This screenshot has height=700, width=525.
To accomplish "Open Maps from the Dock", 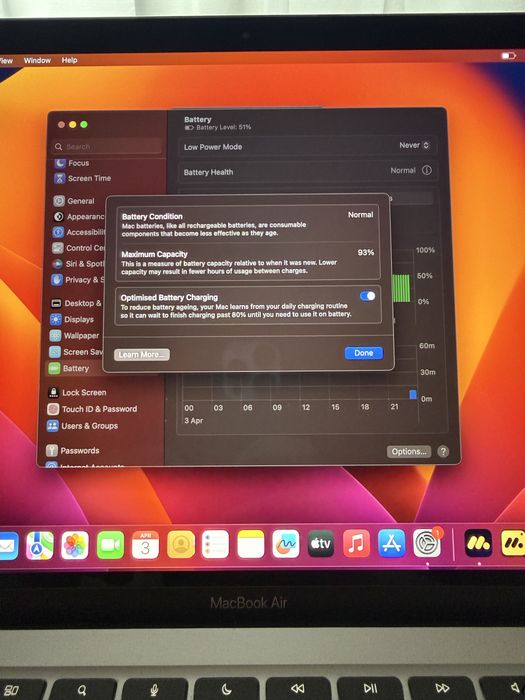I will (40, 545).
